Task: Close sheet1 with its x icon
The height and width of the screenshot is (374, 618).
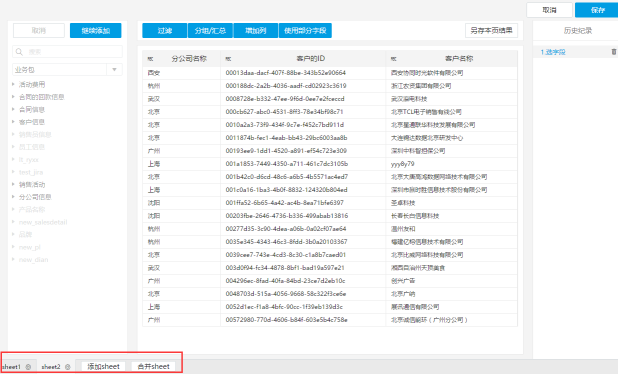Action: (x=28, y=367)
